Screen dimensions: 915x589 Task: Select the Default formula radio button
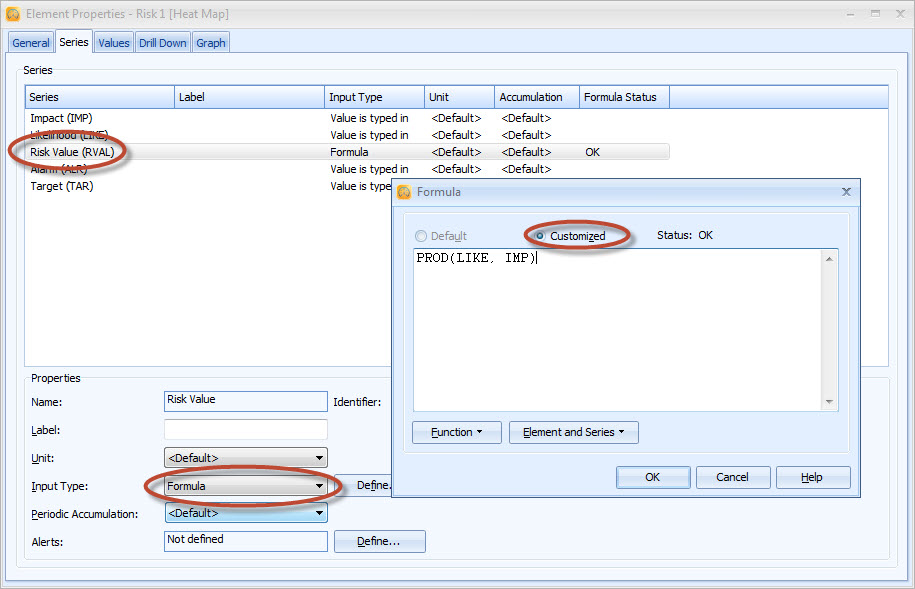click(x=421, y=236)
